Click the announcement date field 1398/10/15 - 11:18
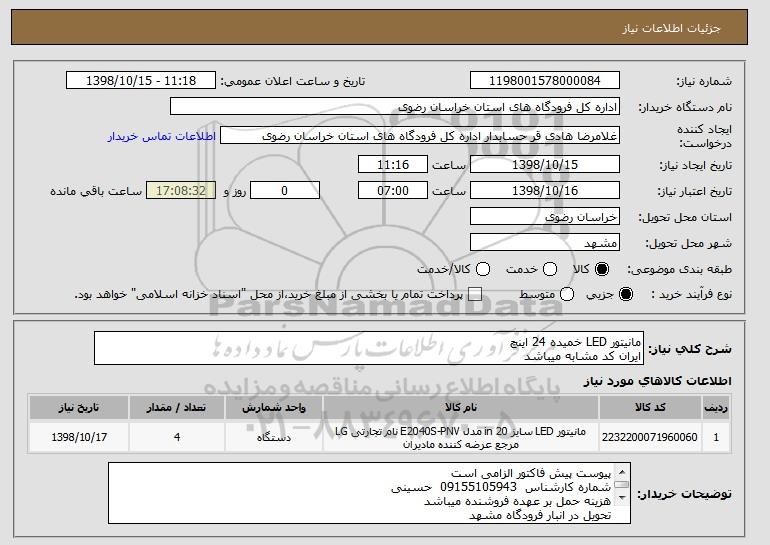The image size is (770, 545). click(x=141, y=81)
